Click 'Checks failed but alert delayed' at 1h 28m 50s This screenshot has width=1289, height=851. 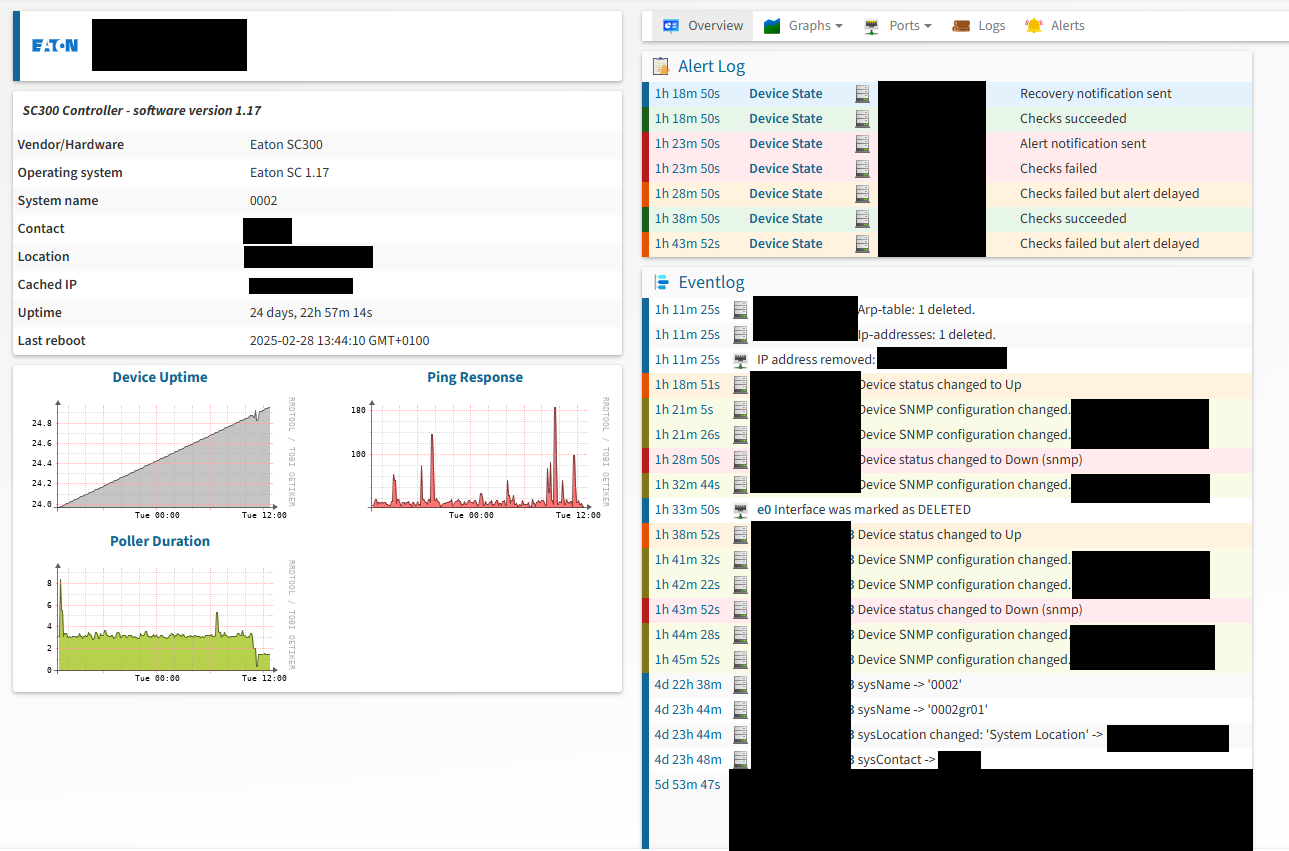click(x=1109, y=194)
